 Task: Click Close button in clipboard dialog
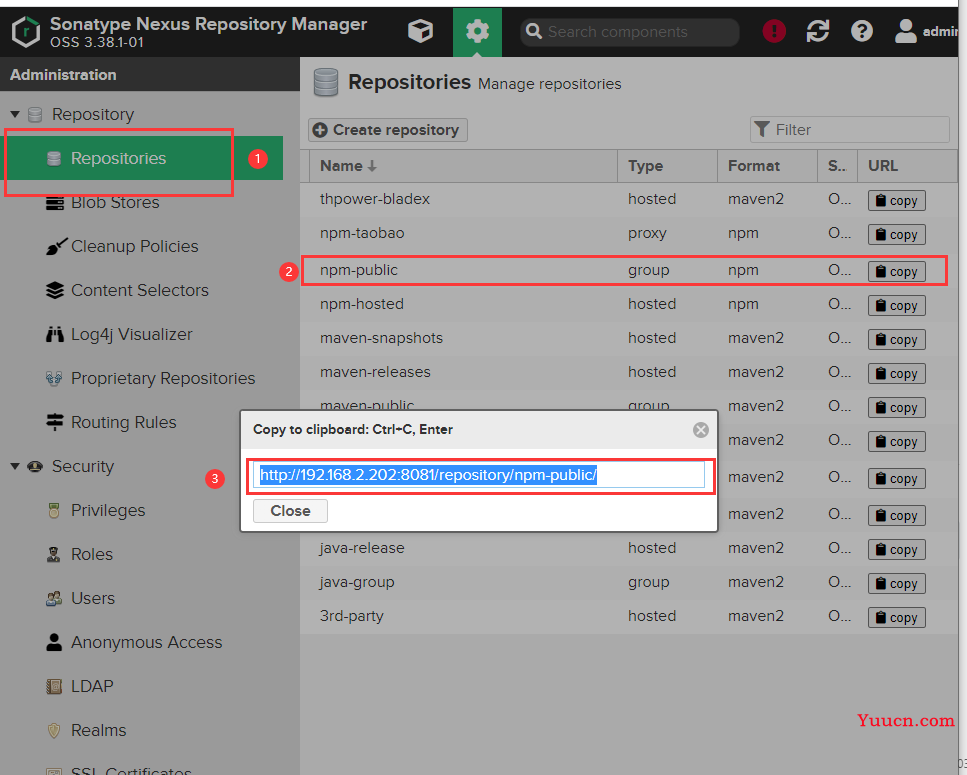290,511
